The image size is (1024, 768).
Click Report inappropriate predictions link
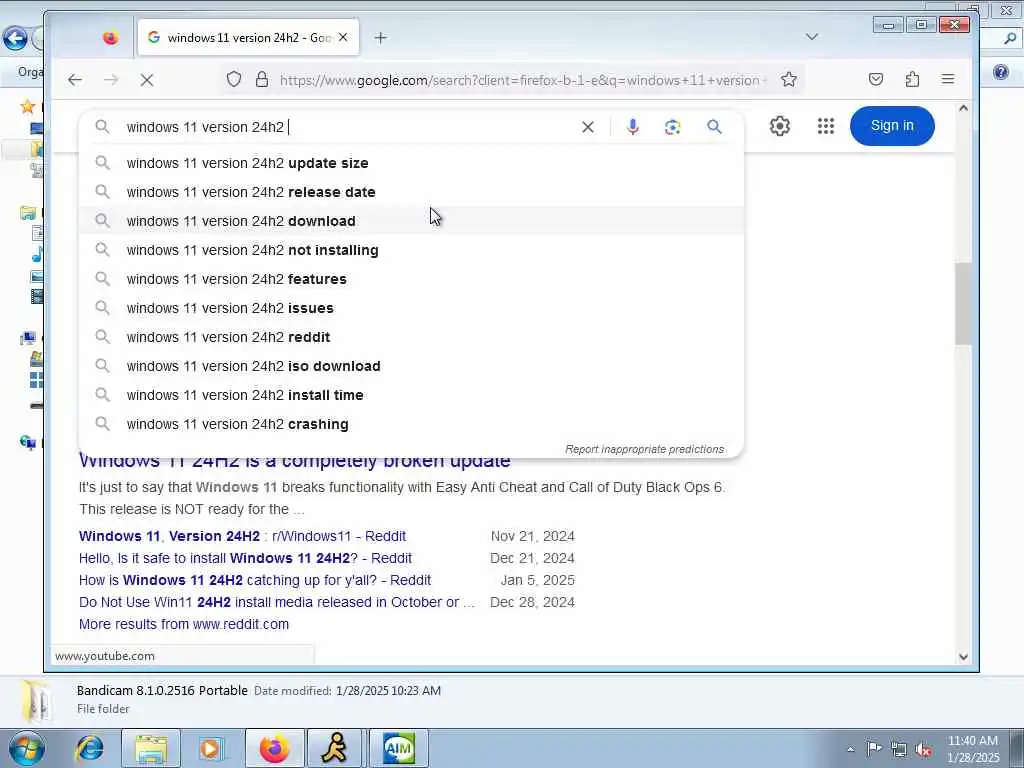645,449
